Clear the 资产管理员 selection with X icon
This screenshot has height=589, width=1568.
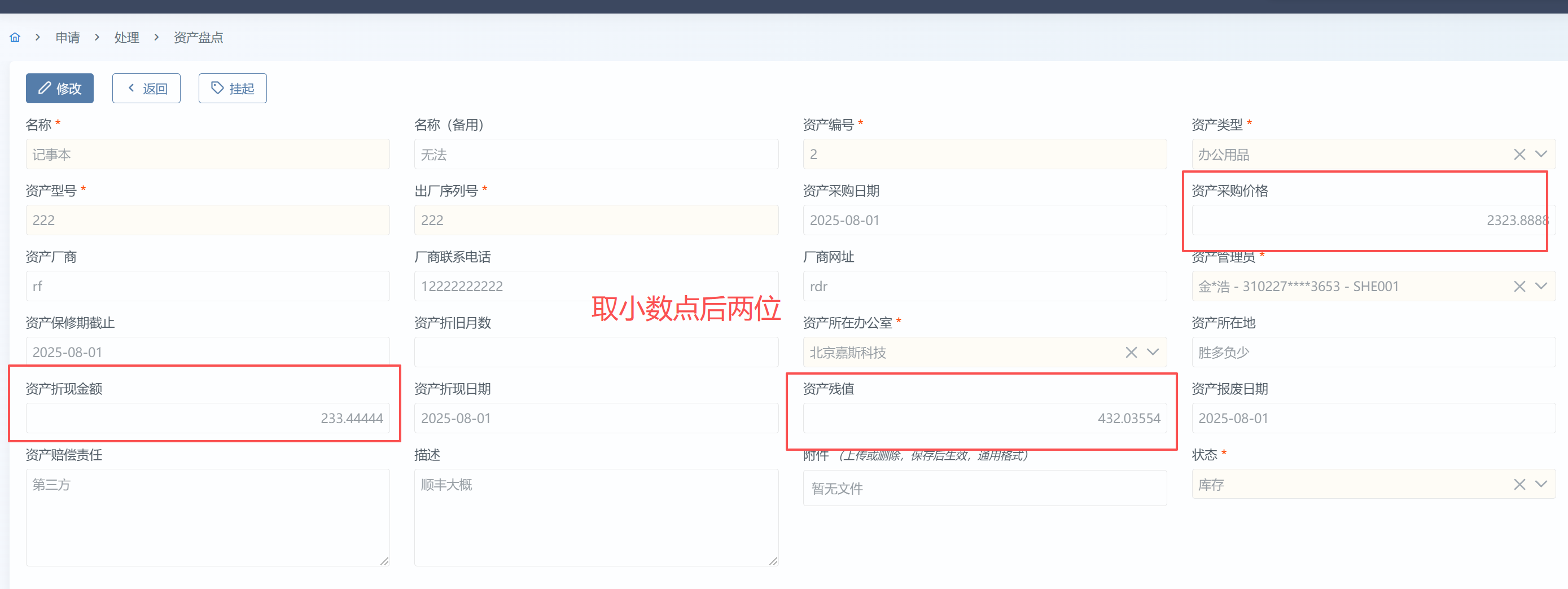click(1519, 287)
